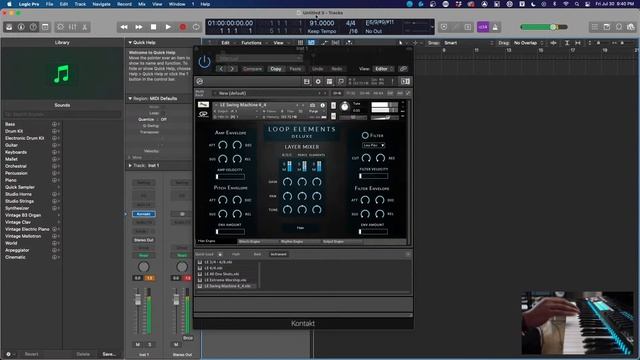The height and width of the screenshot is (360, 640).
Task: Open the Edit menu in Tracks area
Action: (225, 43)
